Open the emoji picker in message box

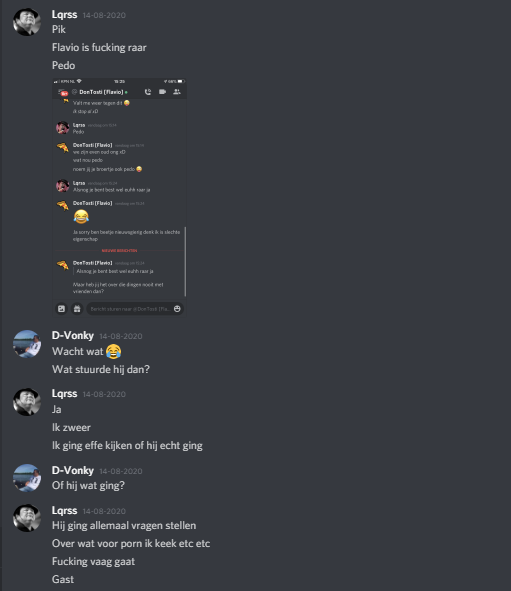pos(177,309)
